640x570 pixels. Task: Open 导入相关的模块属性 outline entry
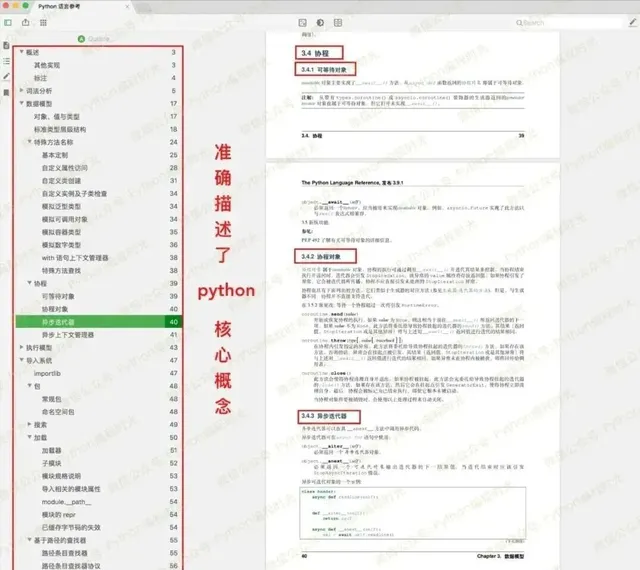coord(71,489)
